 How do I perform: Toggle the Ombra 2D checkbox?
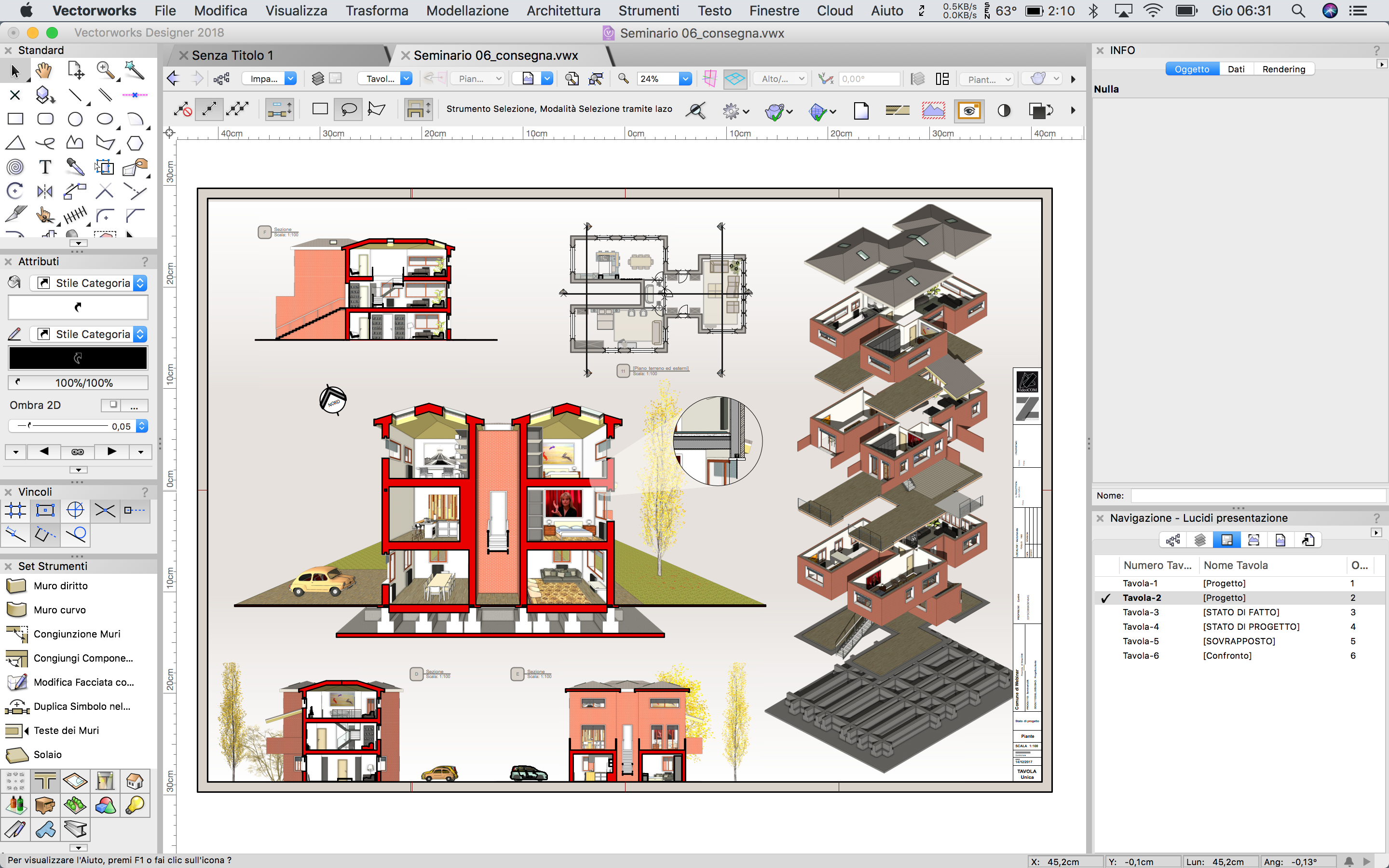[113, 405]
